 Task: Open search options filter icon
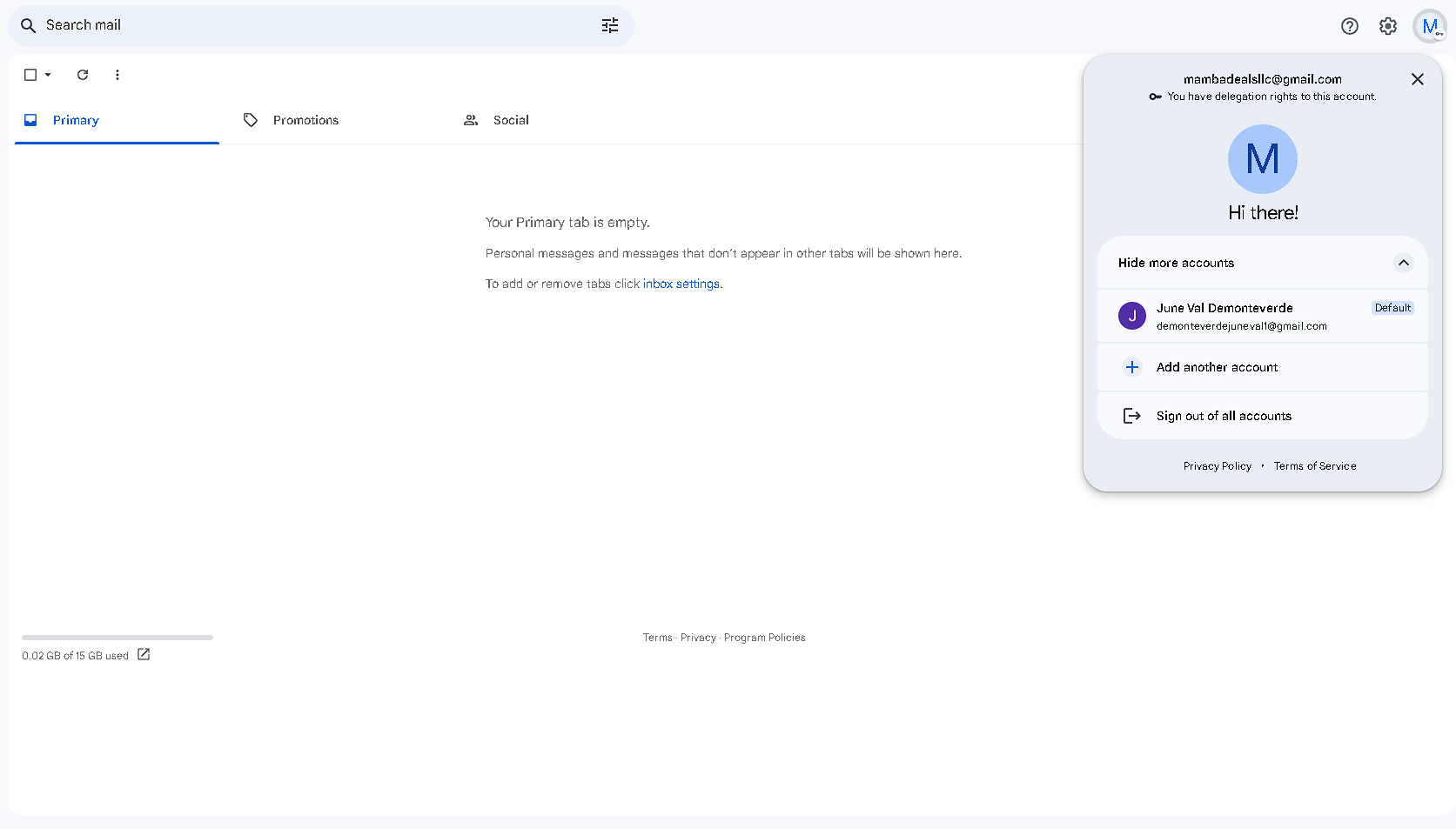click(610, 25)
